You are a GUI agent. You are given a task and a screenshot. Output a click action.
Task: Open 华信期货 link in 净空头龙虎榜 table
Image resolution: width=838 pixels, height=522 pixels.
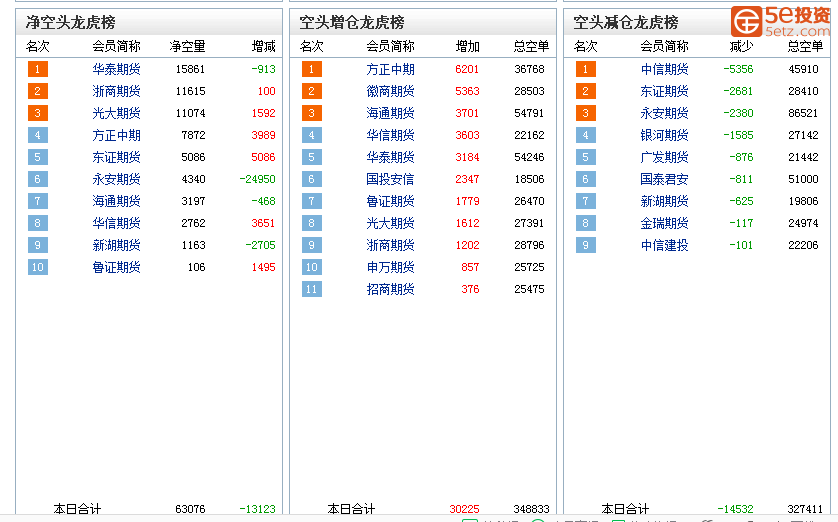coord(116,223)
